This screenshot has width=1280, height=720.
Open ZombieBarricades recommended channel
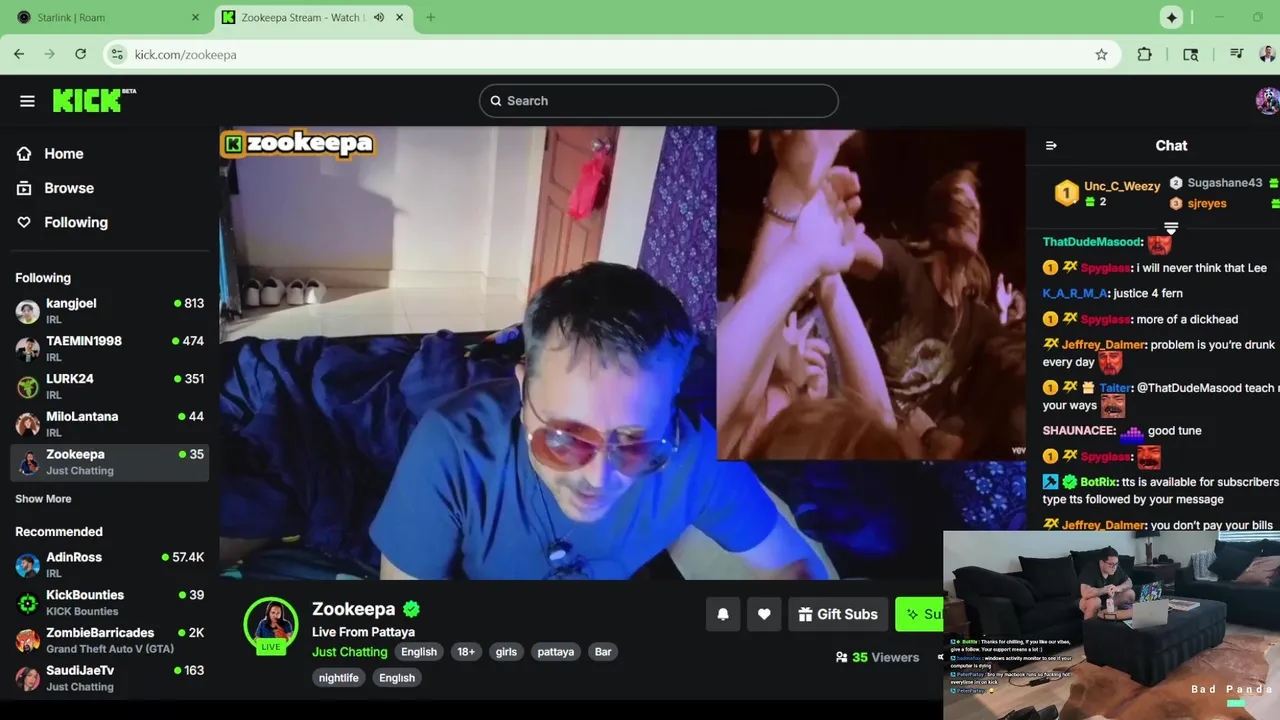[x=110, y=640]
